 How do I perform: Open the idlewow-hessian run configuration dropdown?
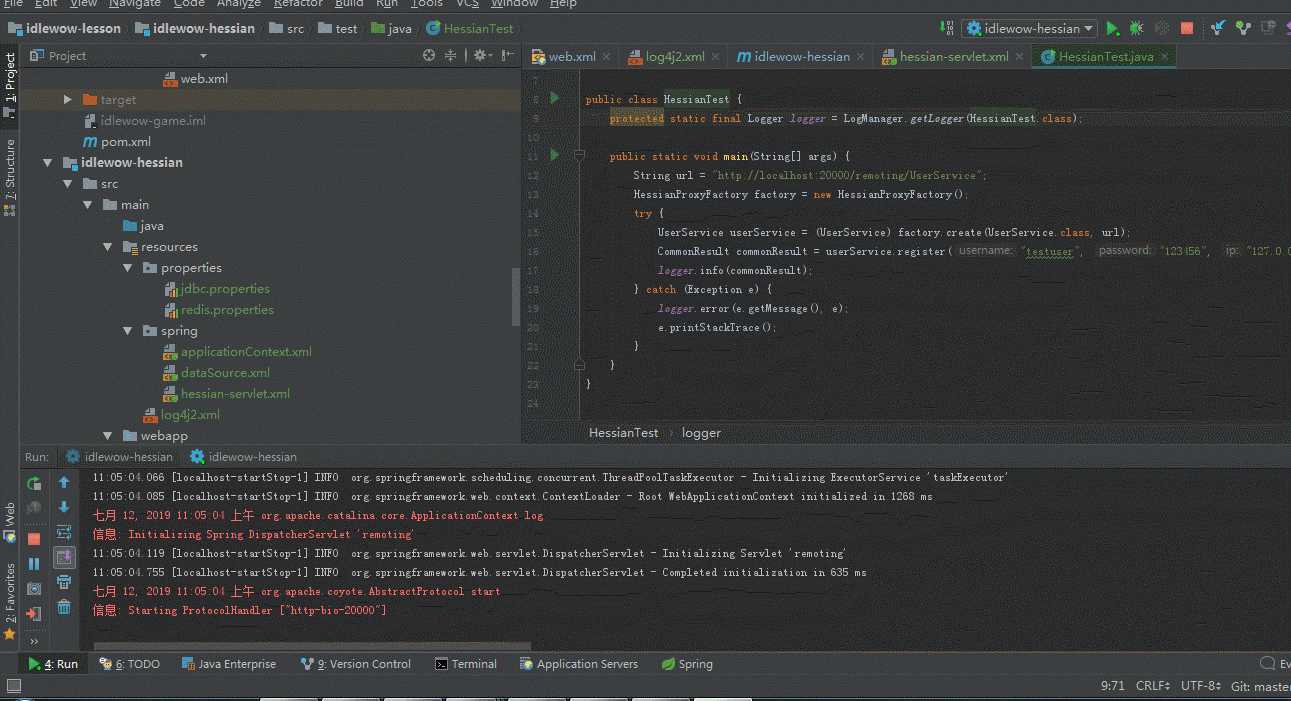tap(1030, 29)
